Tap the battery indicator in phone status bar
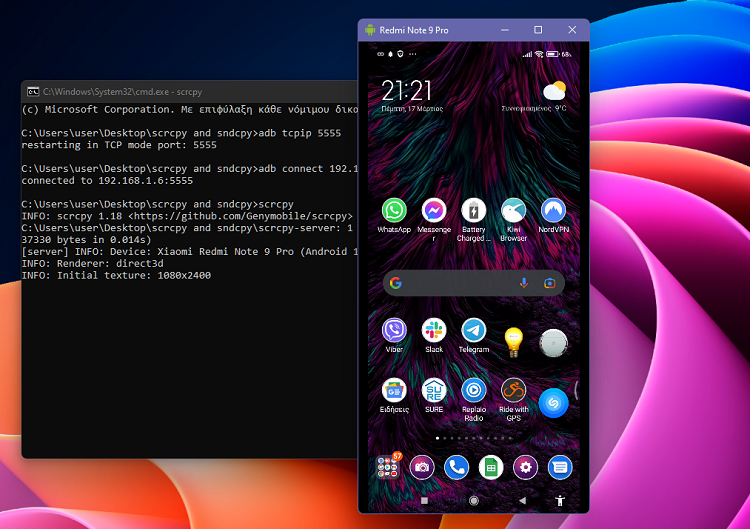The height and width of the screenshot is (529, 750). pyautogui.click(x=553, y=54)
